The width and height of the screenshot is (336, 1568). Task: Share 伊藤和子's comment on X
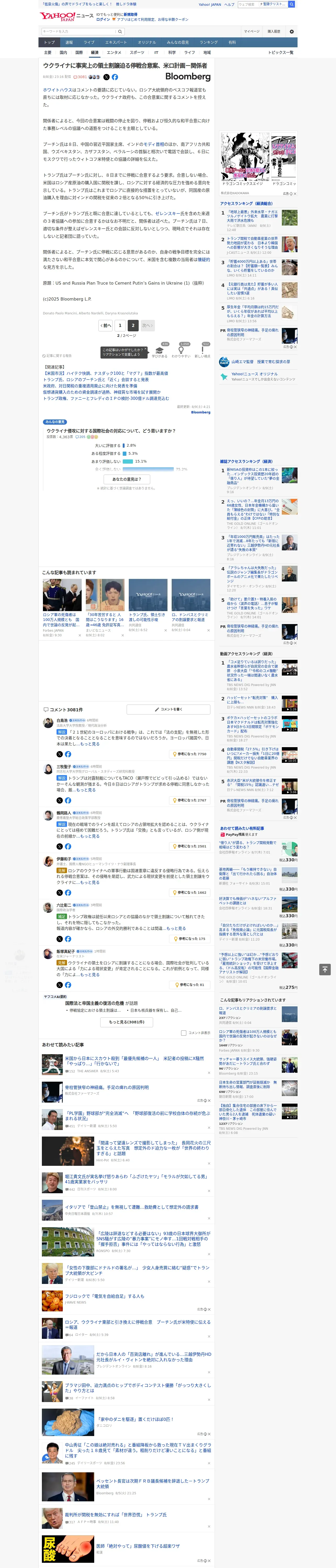(x=60, y=892)
